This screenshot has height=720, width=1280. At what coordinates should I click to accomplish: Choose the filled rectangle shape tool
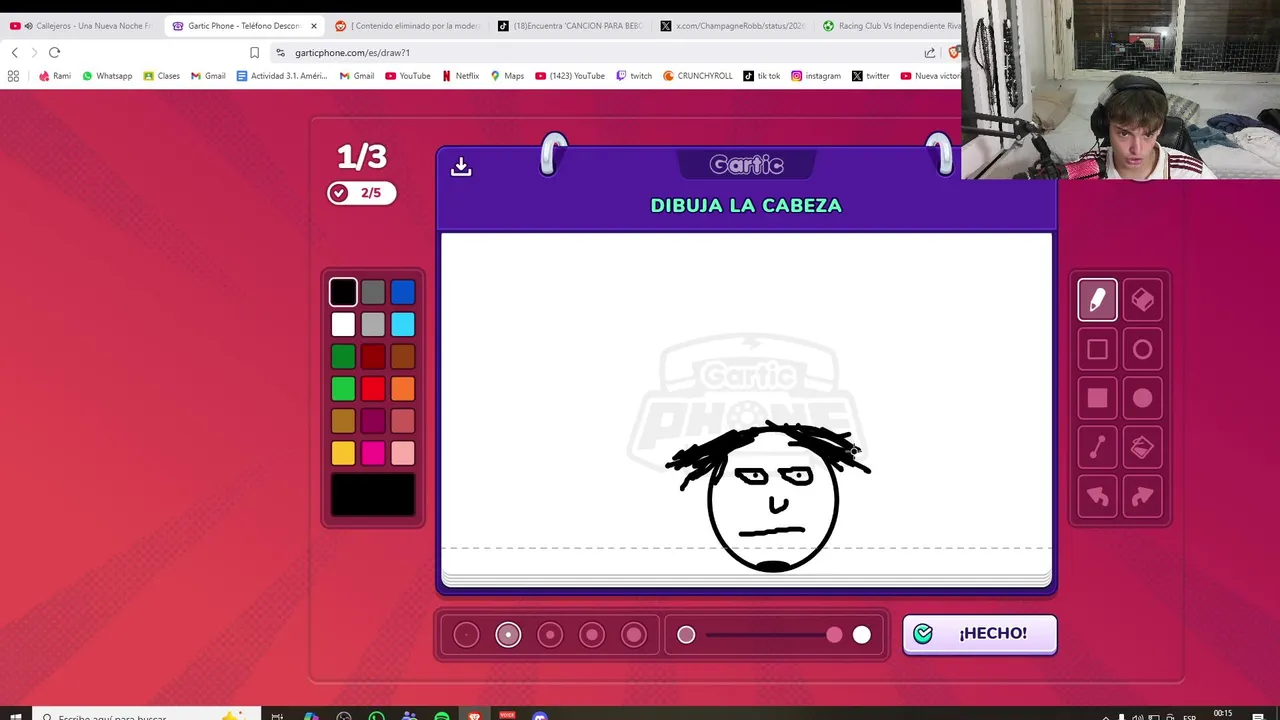[1097, 398]
